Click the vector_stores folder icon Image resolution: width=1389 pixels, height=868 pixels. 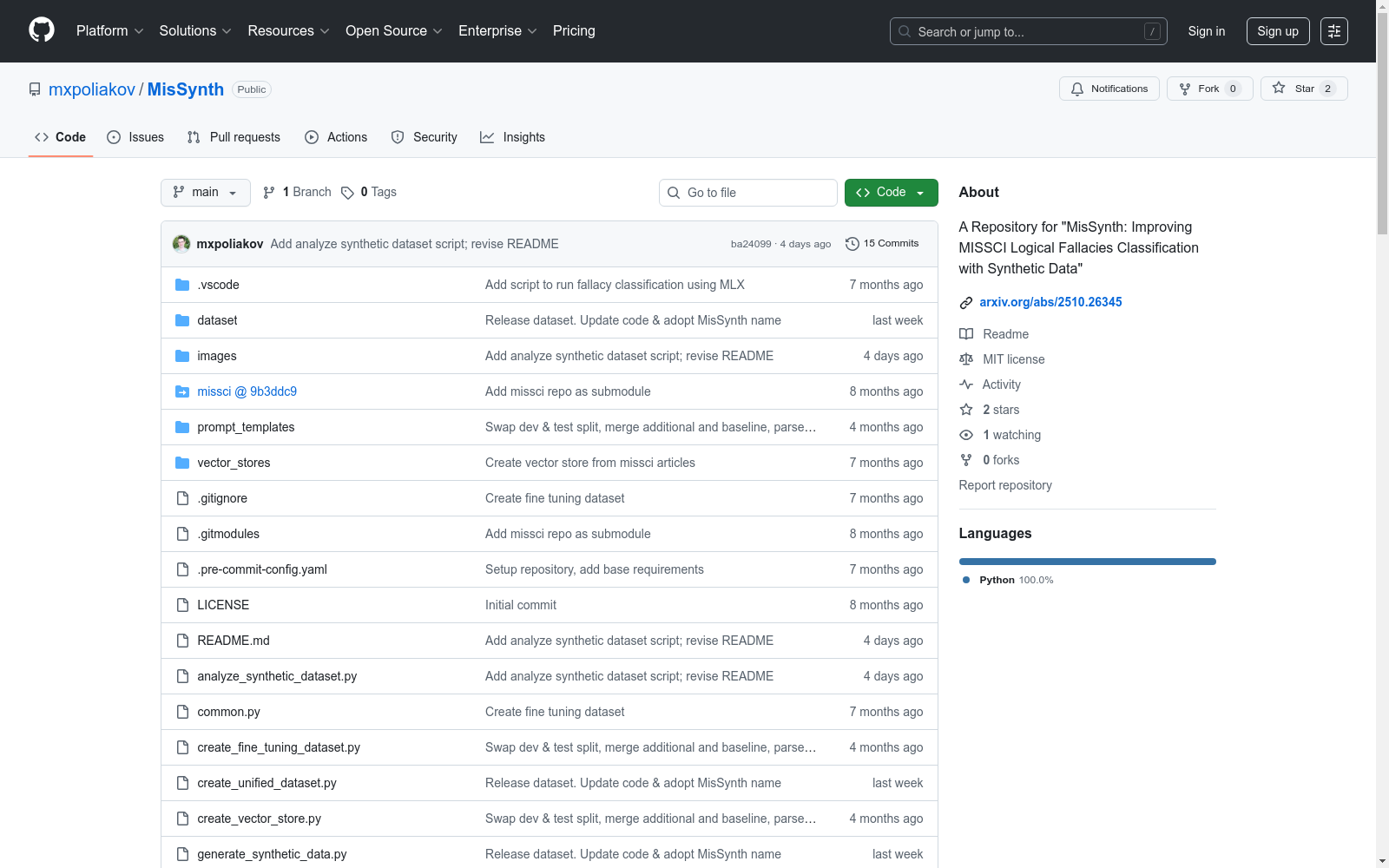point(182,463)
